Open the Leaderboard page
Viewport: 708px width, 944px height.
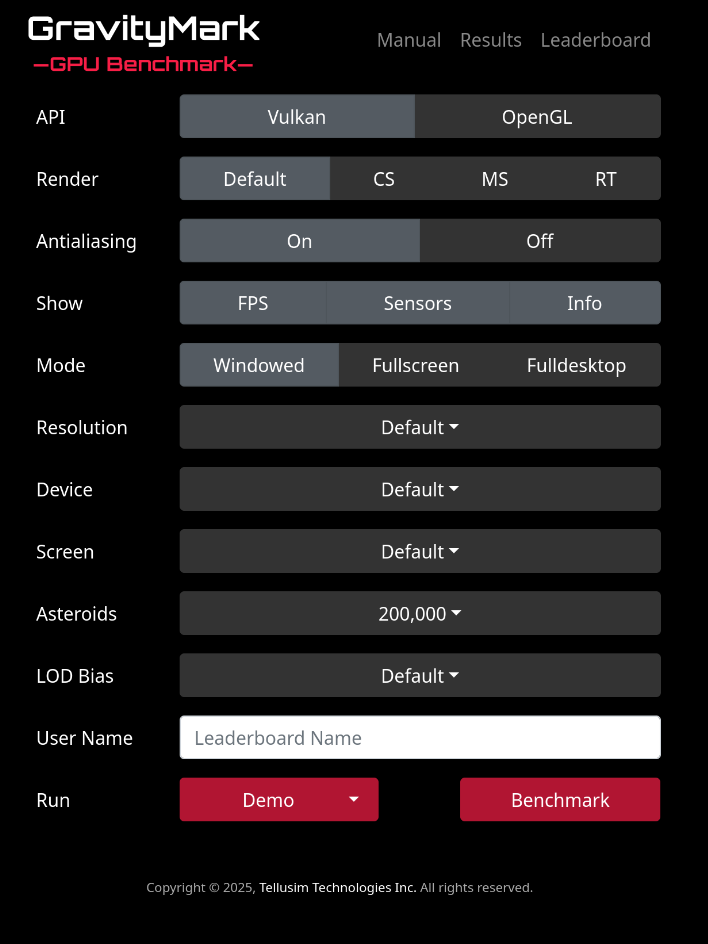[595, 40]
